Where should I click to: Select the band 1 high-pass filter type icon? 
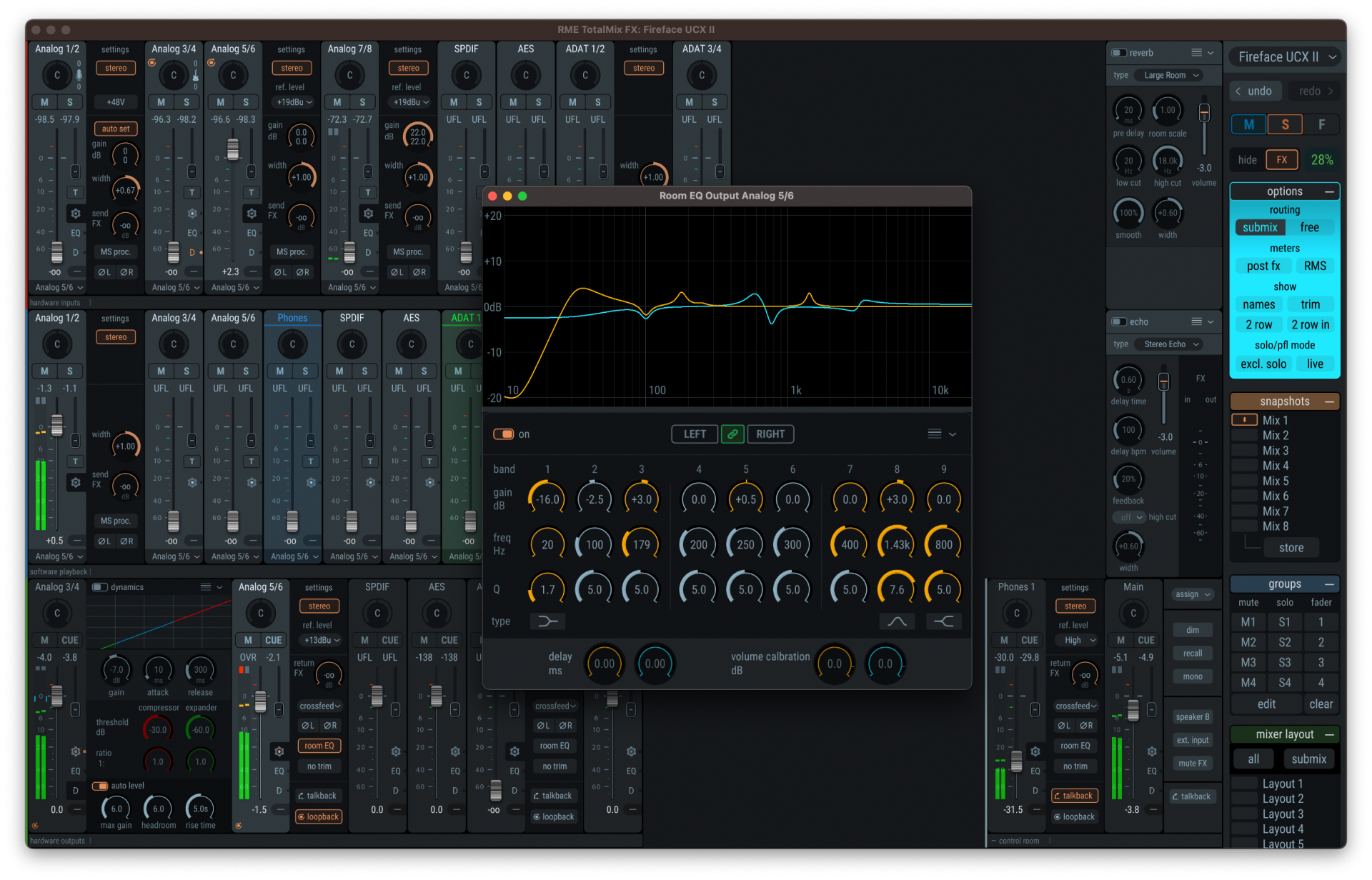[547, 621]
